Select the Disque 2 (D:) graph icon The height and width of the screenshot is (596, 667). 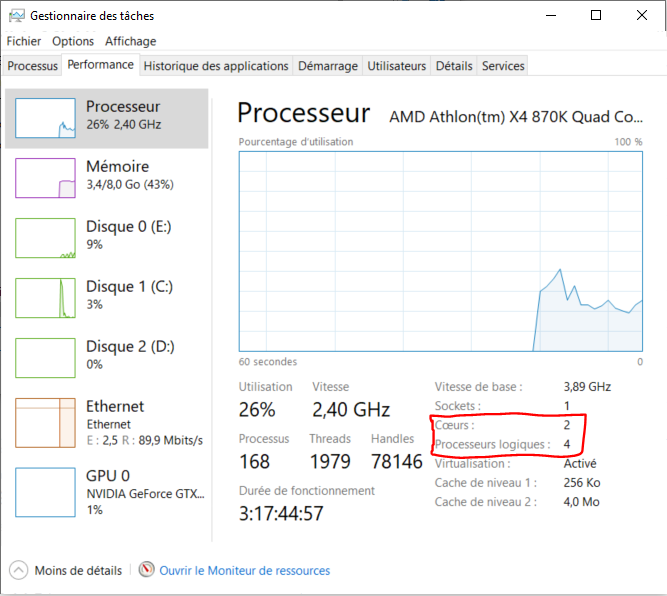click(46, 358)
